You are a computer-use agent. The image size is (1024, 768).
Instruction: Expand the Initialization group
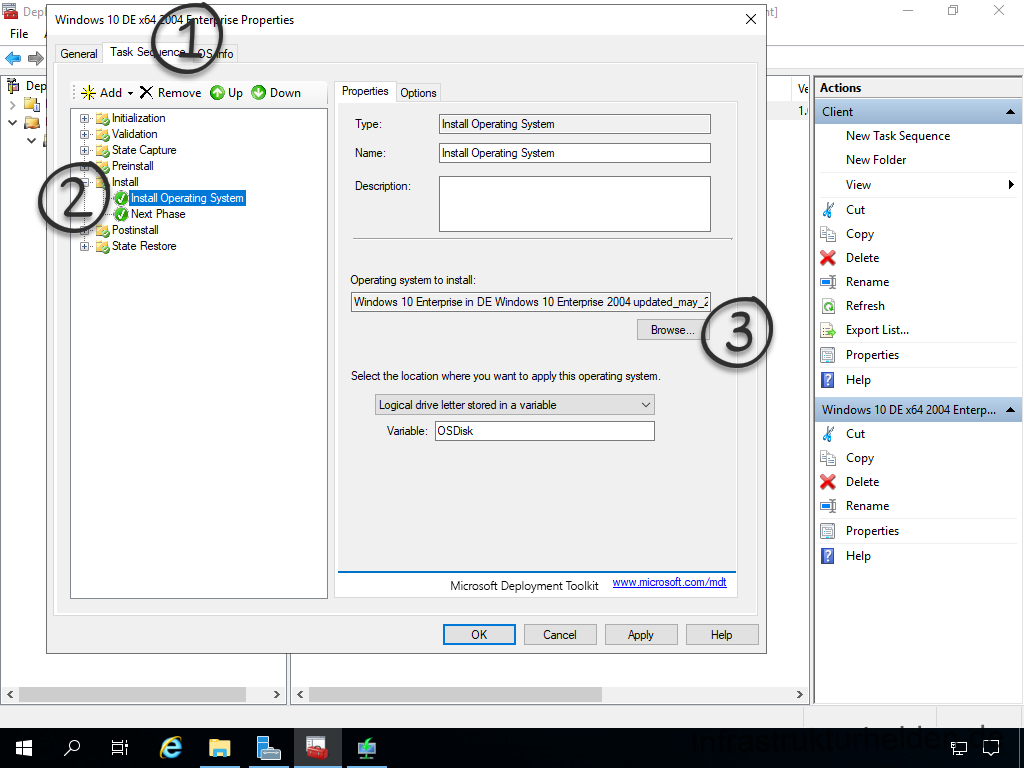[84, 118]
